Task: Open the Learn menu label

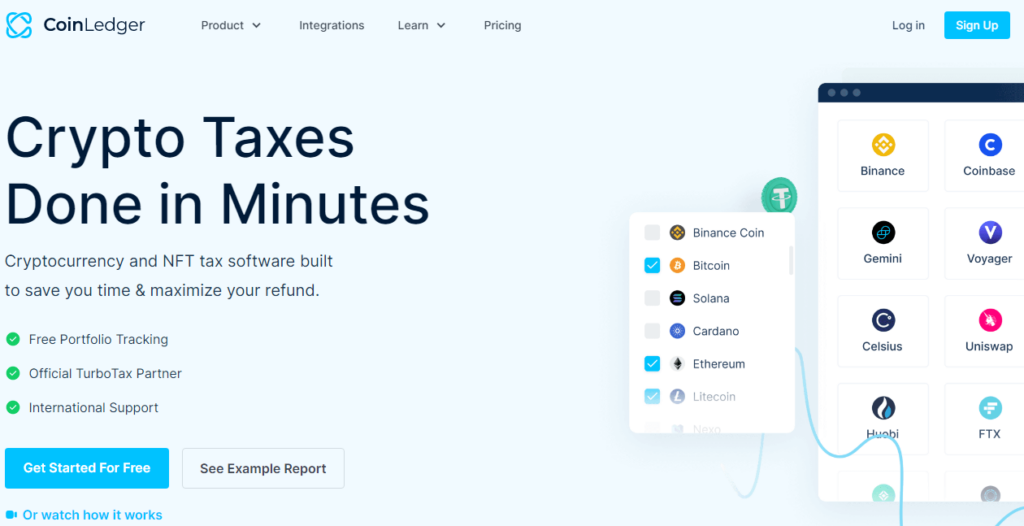Action: [413, 25]
